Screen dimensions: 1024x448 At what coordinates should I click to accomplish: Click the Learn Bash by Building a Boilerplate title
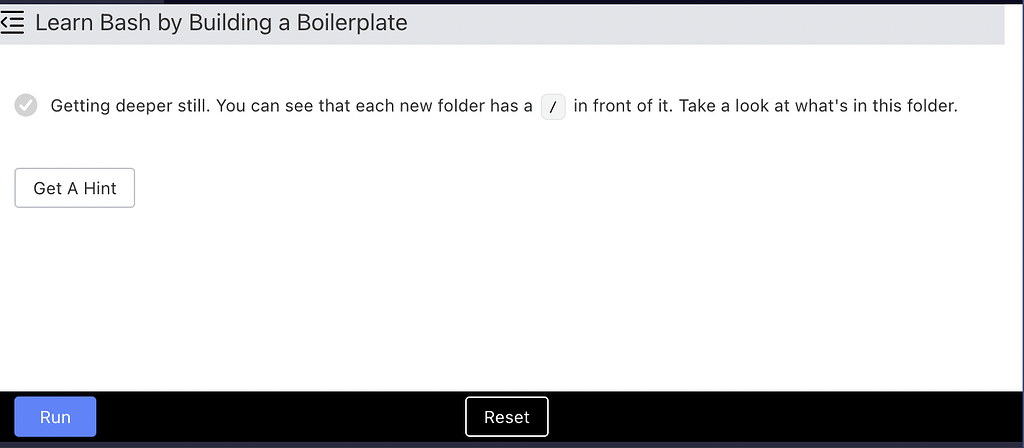click(x=221, y=23)
